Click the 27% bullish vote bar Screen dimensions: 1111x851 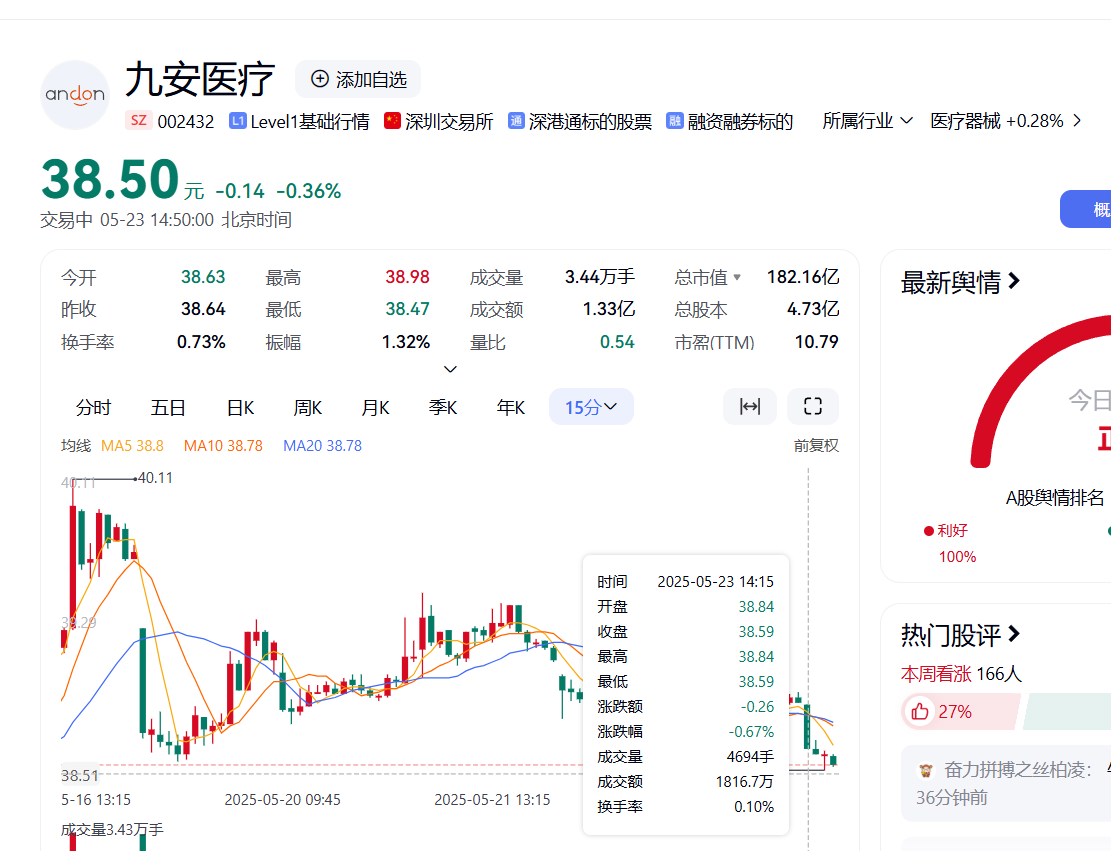(961, 711)
